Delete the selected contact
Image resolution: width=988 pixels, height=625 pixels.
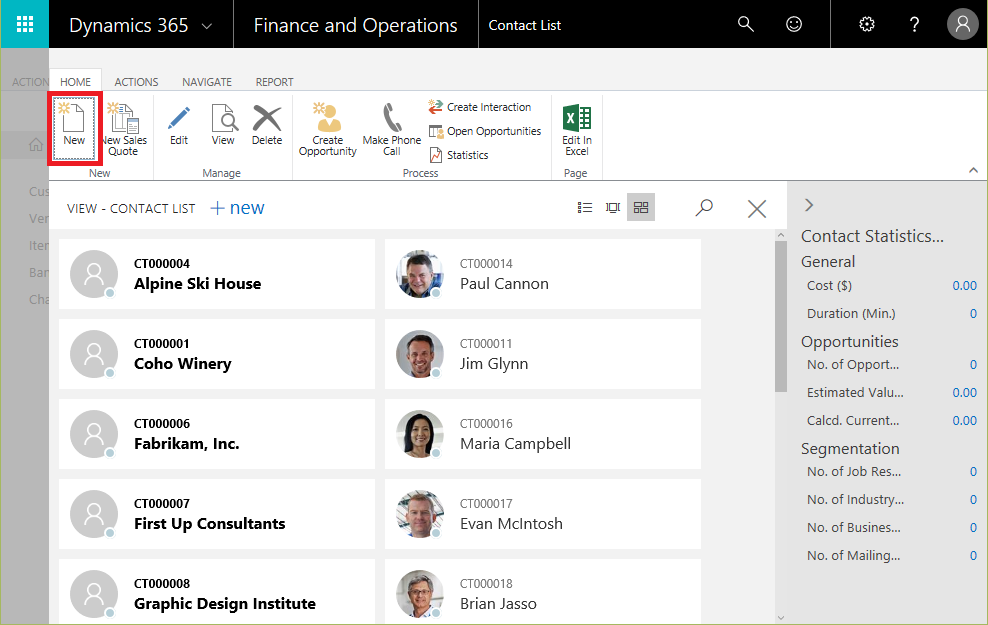(267, 125)
